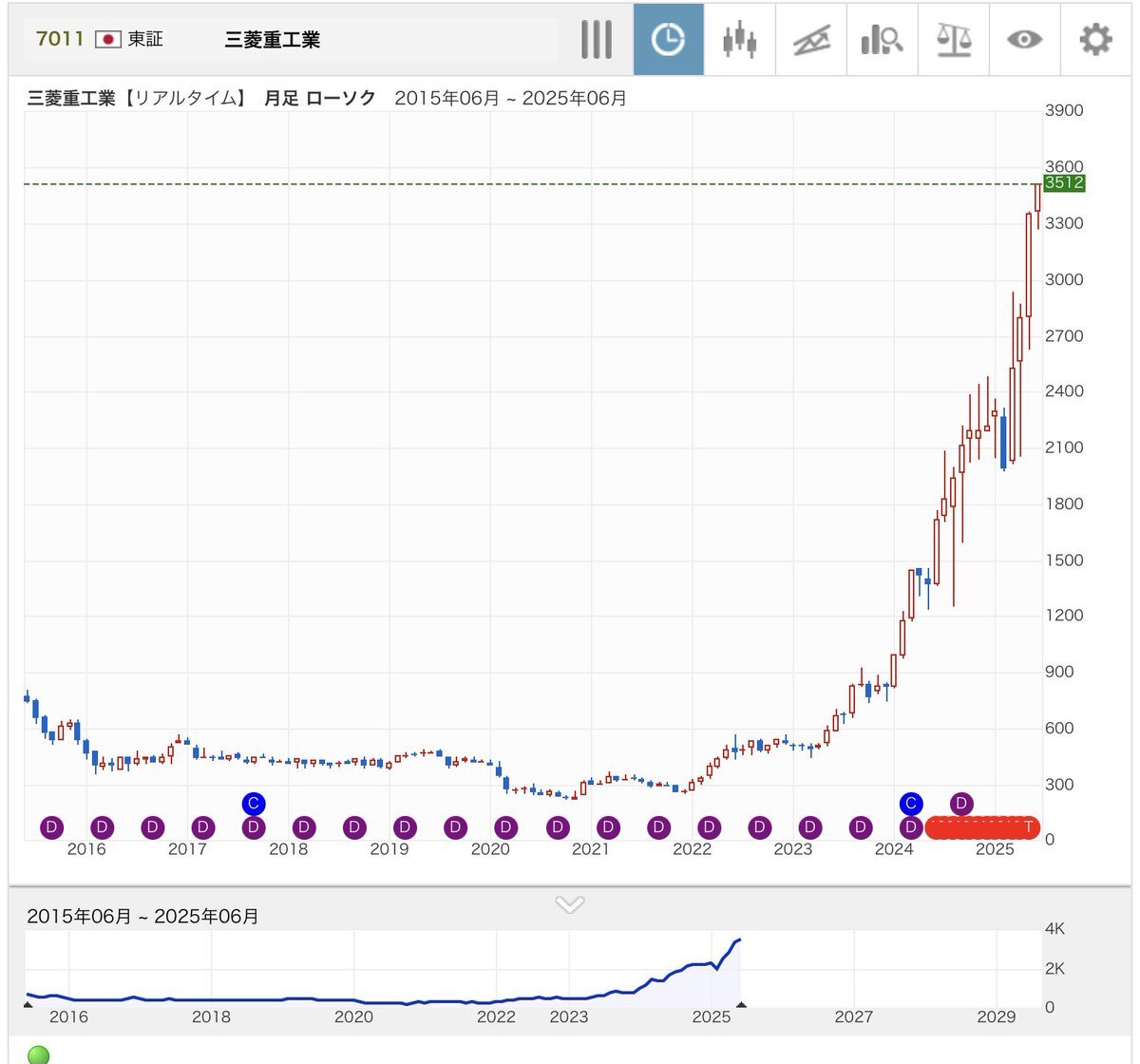Open the balance scales comparison icon
This screenshot has height=1064, width=1140.
click(953, 40)
